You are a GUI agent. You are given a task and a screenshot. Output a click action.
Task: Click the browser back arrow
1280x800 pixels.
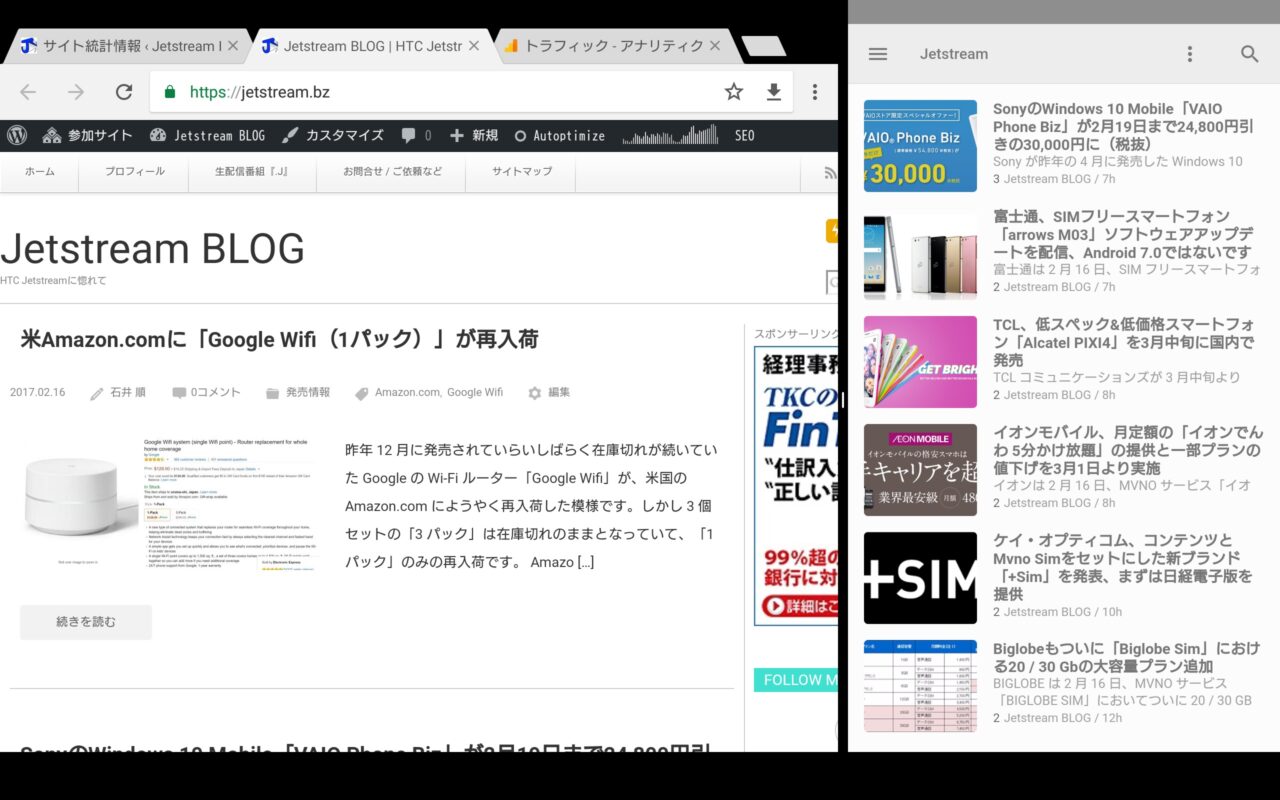28,92
